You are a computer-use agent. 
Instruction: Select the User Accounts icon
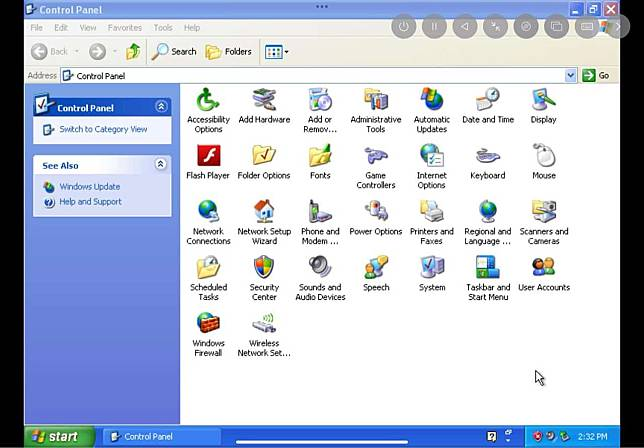(544, 273)
